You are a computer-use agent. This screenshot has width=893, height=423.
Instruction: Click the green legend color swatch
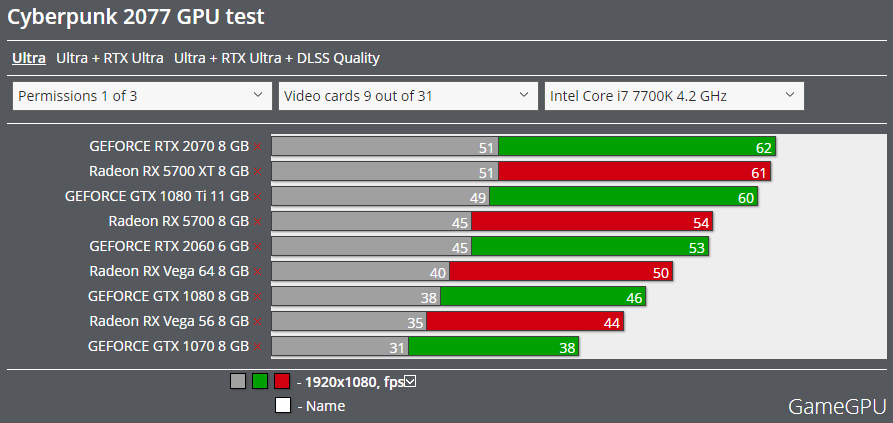260,381
